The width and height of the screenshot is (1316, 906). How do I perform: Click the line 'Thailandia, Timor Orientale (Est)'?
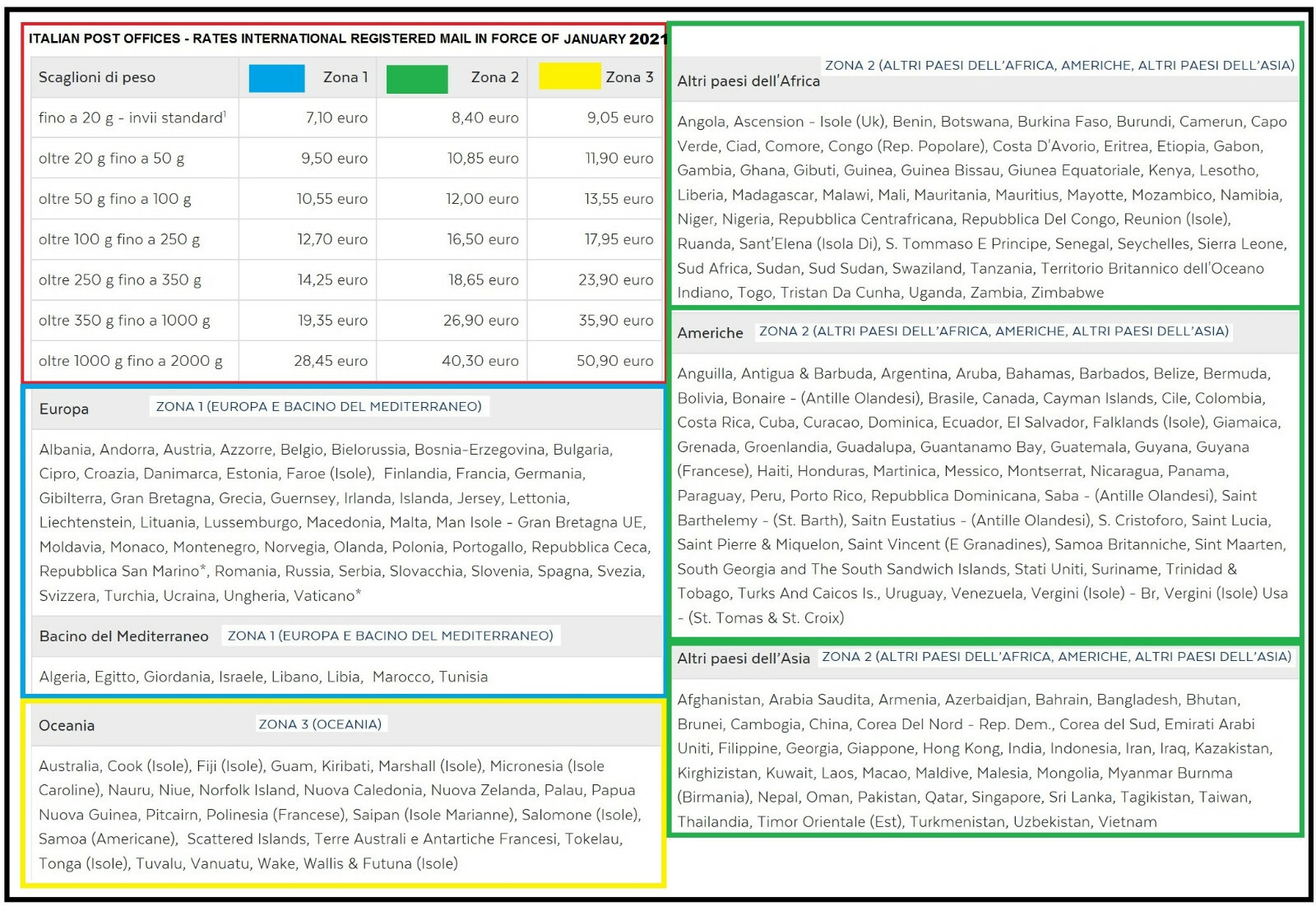tap(917, 821)
